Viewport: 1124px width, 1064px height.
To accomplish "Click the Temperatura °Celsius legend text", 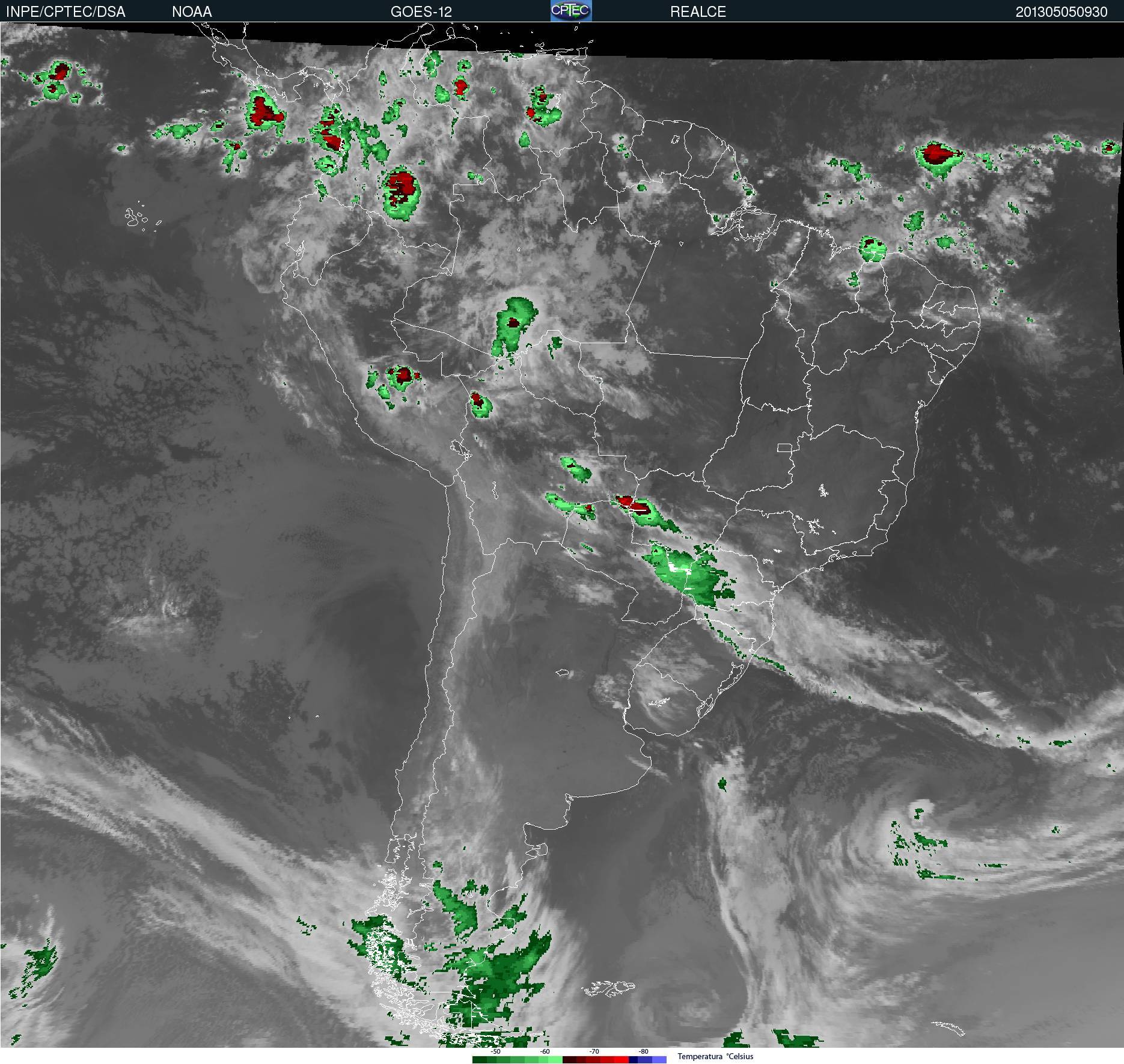I will click(x=715, y=1057).
